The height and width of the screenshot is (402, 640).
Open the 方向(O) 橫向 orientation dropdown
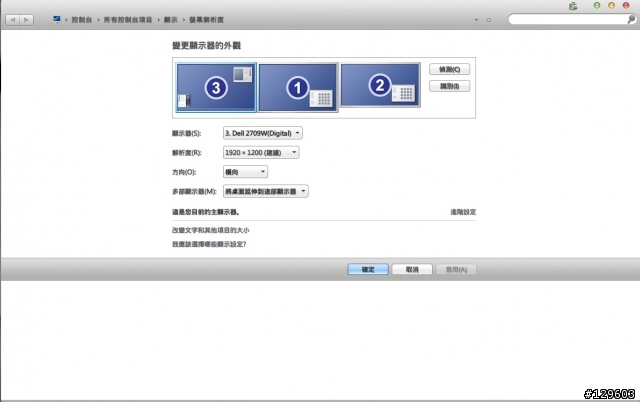pyautogui.click(x=245, y=172)
